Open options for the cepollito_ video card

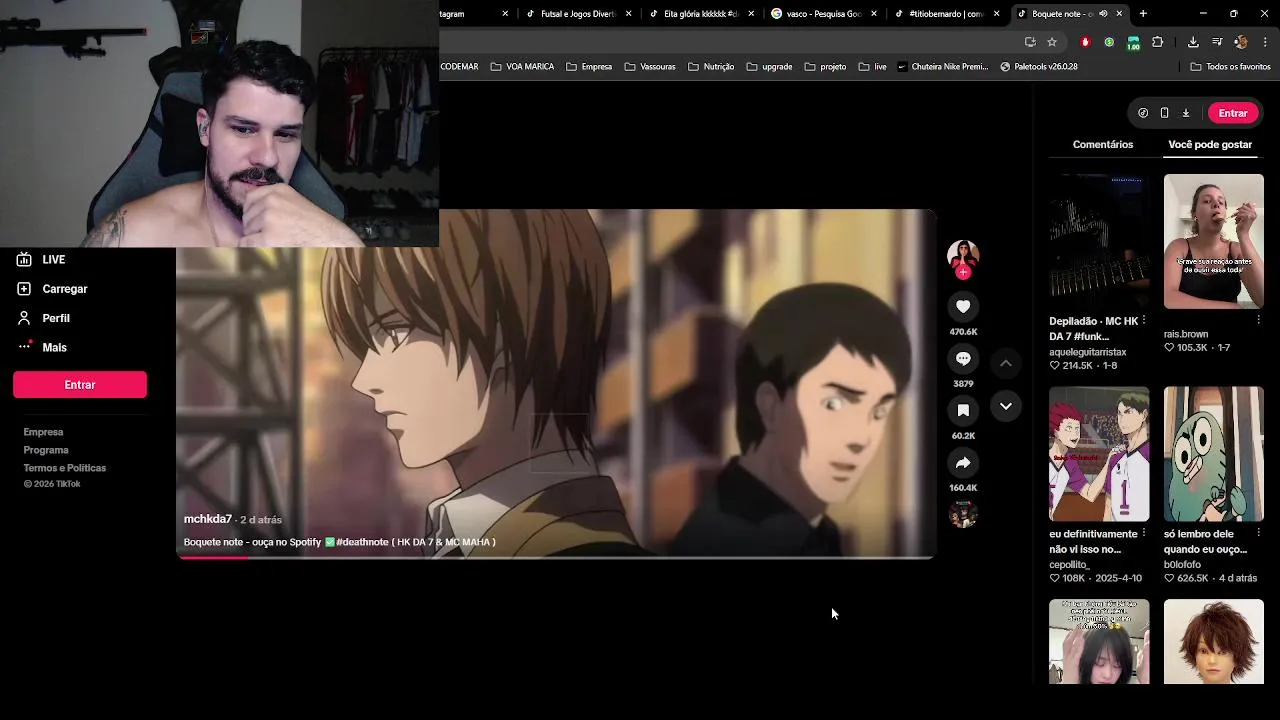[1144, 534]
